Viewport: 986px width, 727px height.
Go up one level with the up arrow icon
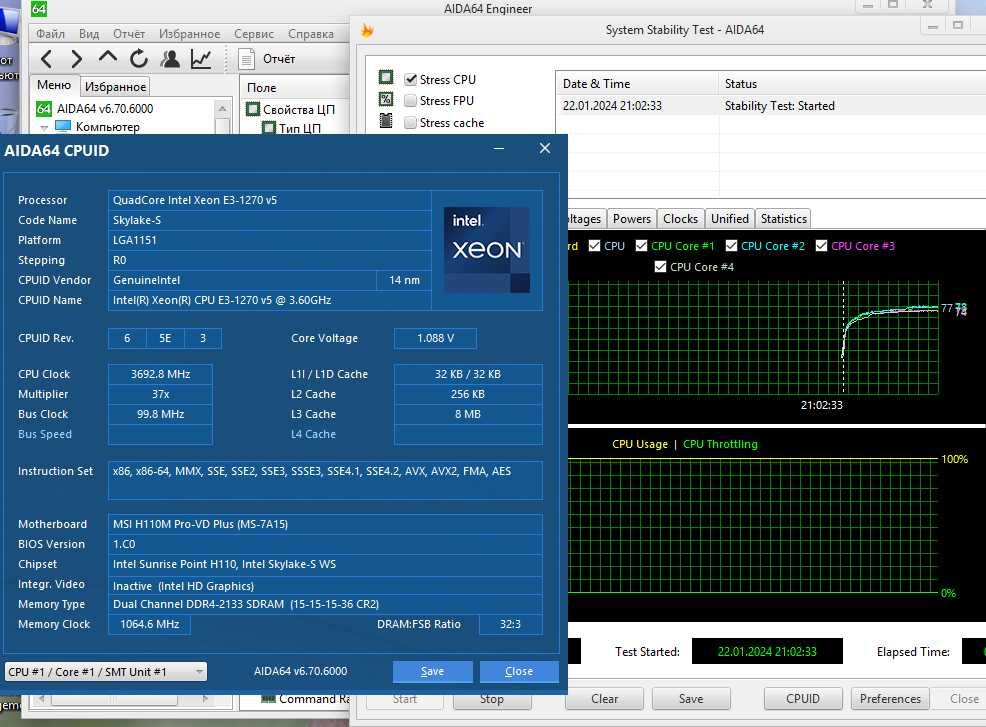tap(108, 58)
